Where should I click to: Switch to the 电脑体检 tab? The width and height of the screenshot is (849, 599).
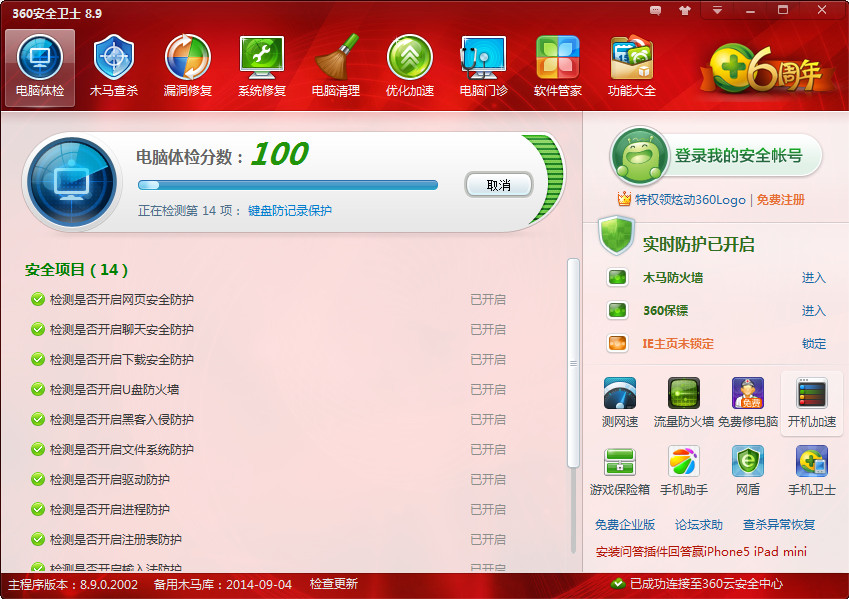[40, 66]
